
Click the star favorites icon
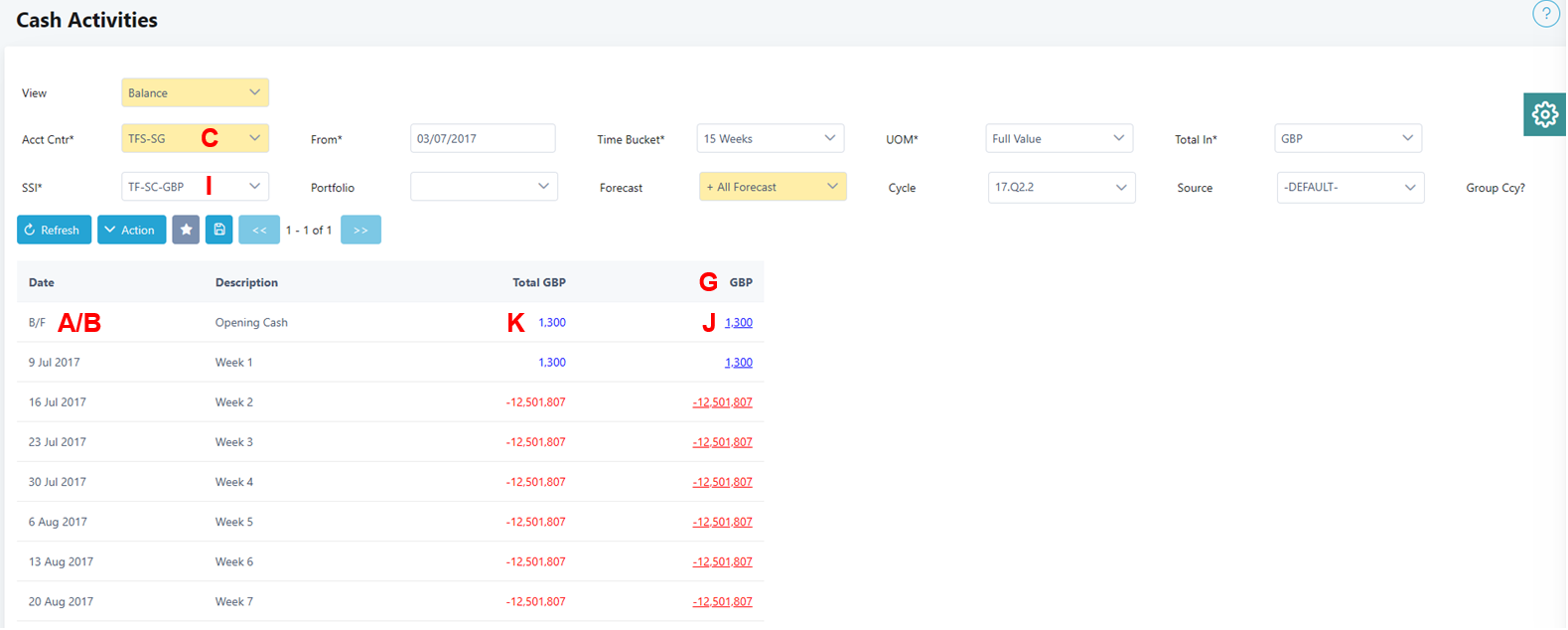coord(186,230)
